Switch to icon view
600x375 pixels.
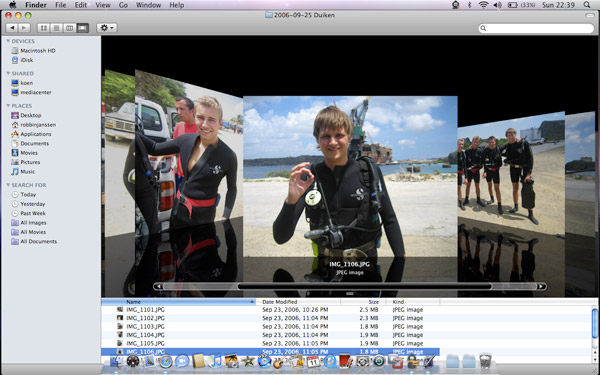click(x=44, y=28)
